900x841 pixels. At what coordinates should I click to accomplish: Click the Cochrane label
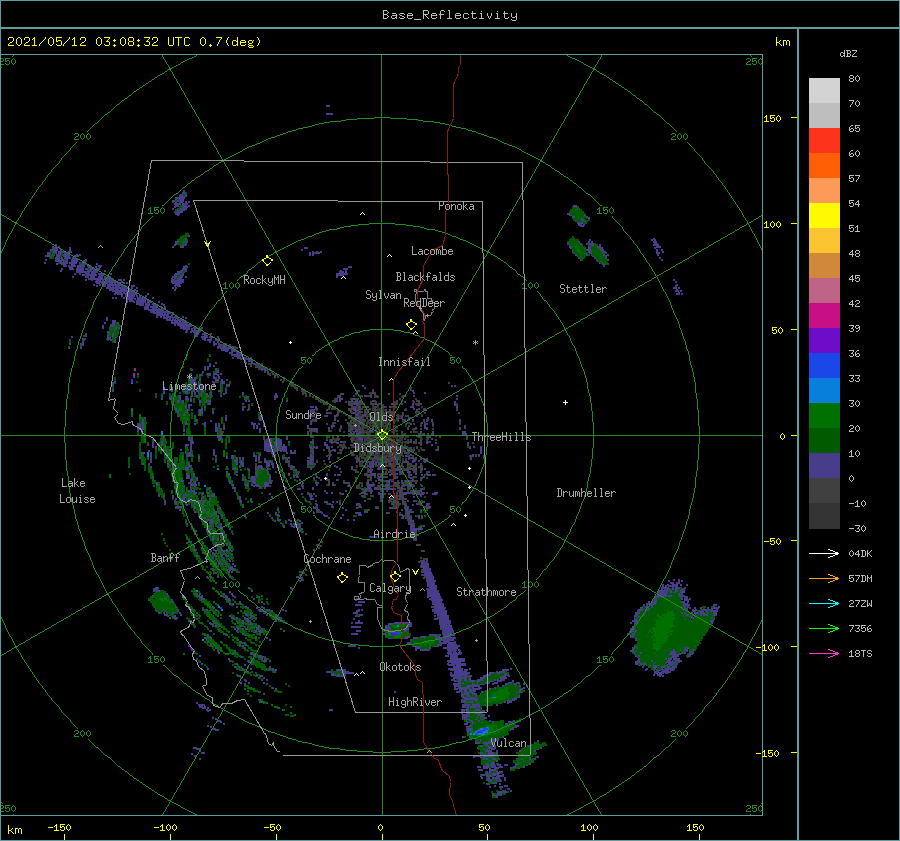(x=327, y=559)
